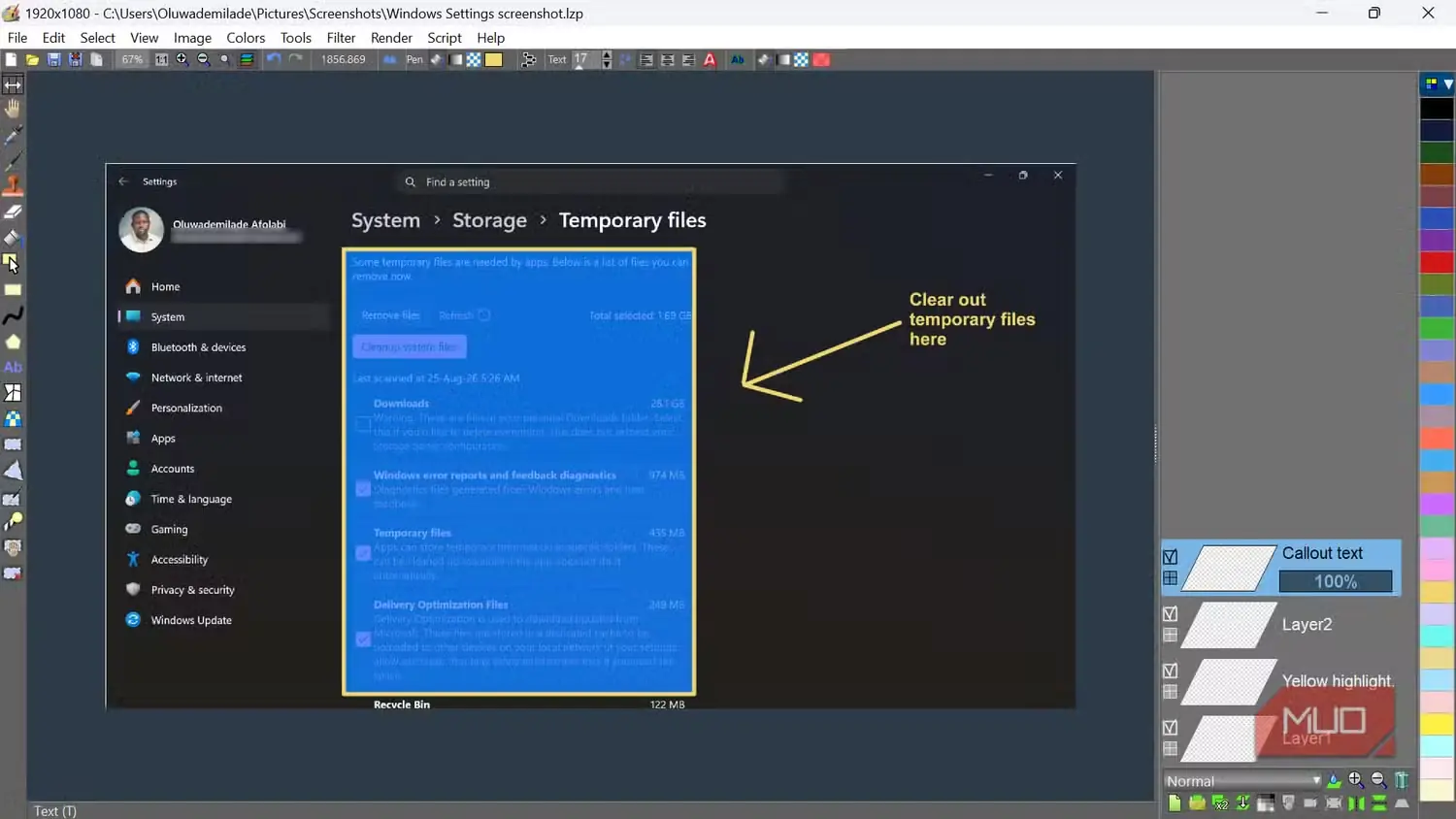The height and width of the screenshot is (819, 1456).
Task: Pick the Eraser tool
Action: coord(13,212)
